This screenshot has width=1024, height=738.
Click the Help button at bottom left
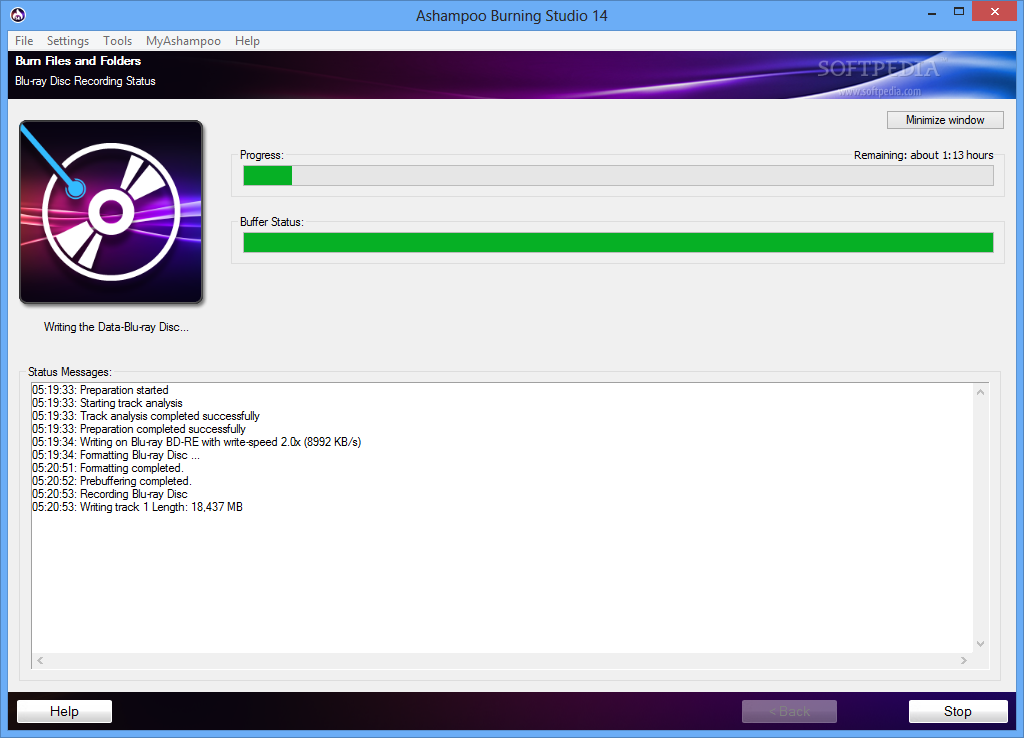(x=64, y=711)
